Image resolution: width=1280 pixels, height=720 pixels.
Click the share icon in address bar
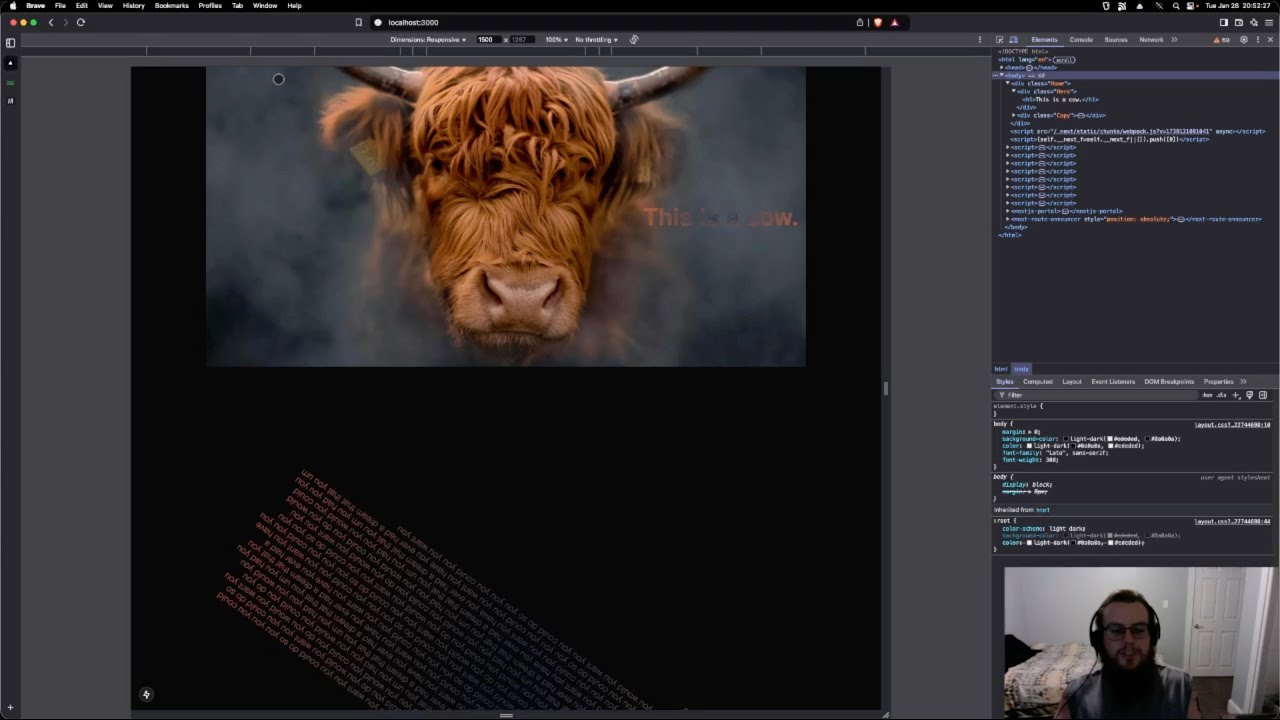coord(859,22)
